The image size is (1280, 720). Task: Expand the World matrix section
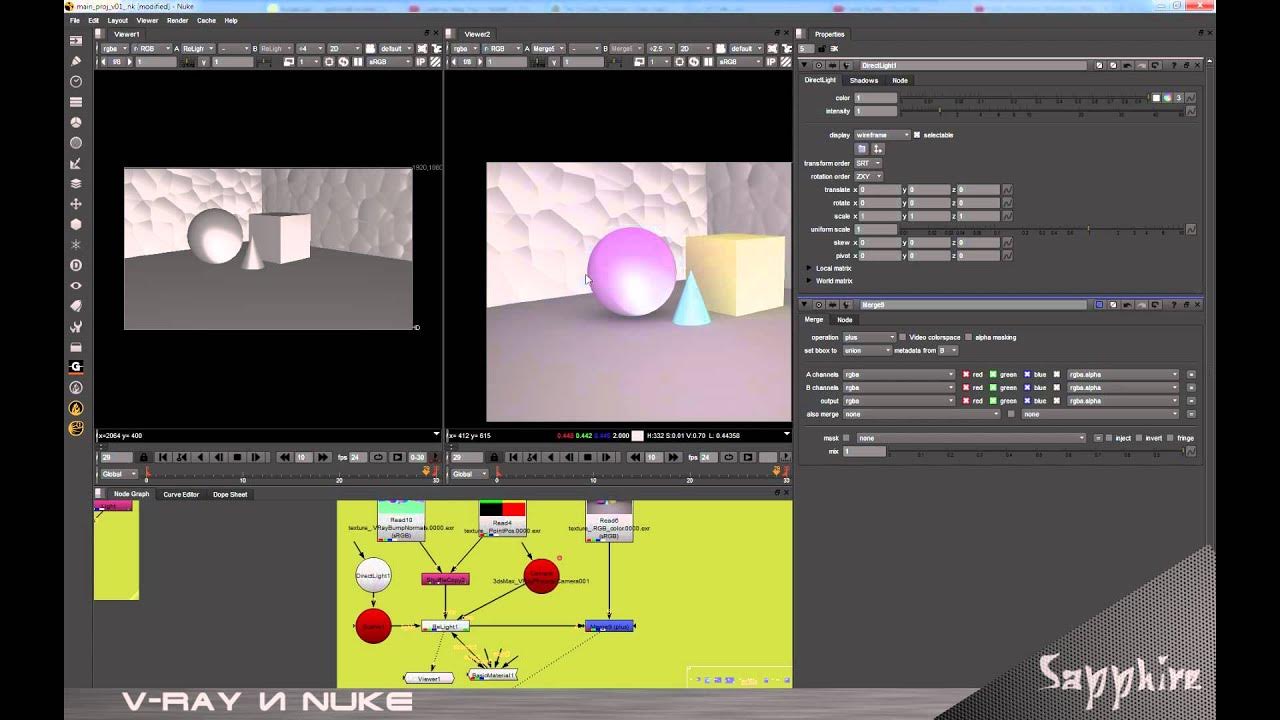810,281
